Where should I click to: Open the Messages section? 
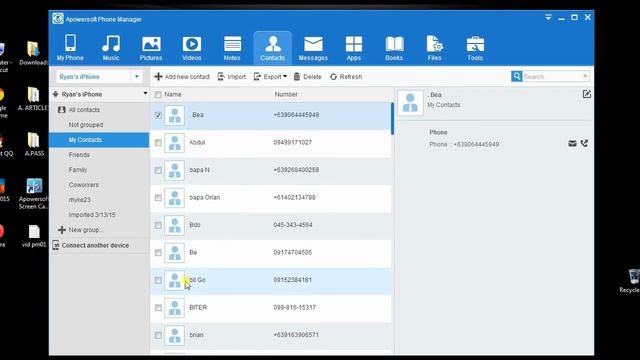click(313, 48)
